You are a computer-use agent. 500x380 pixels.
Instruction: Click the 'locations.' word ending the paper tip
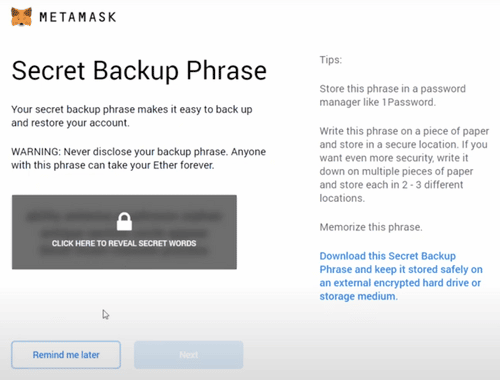coord(342,198)
